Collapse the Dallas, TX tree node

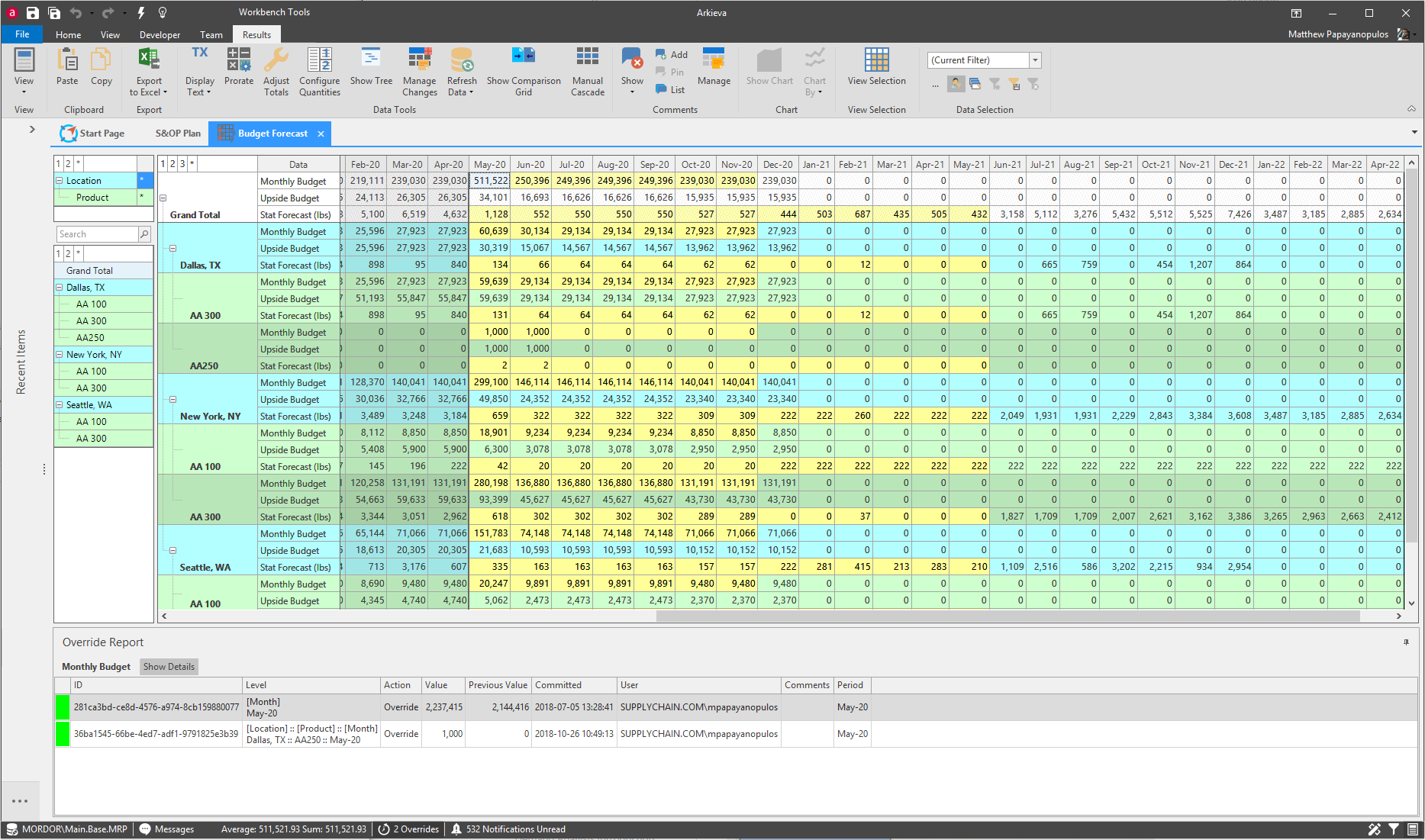coord(60,288)
